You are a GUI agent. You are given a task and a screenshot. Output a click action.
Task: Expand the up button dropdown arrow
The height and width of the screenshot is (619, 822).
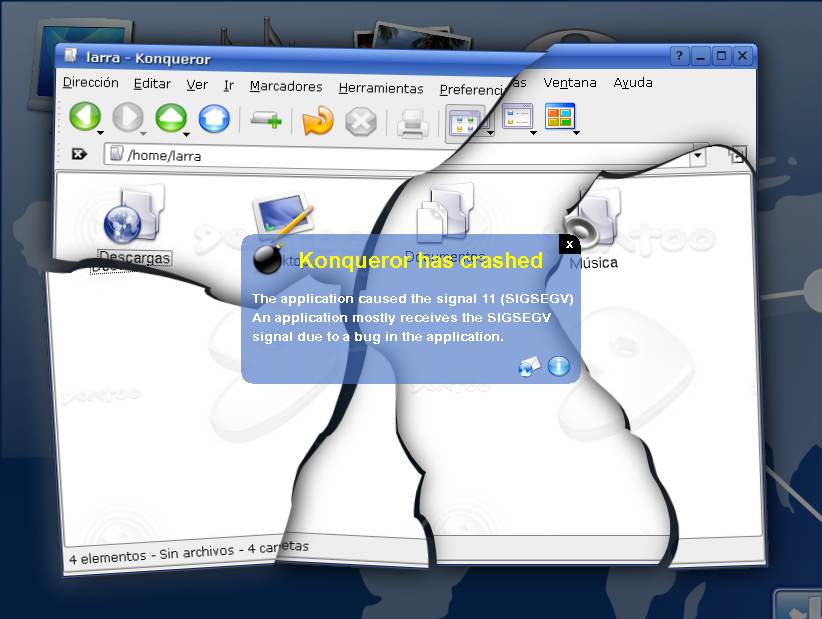click(x=186, y=135)
